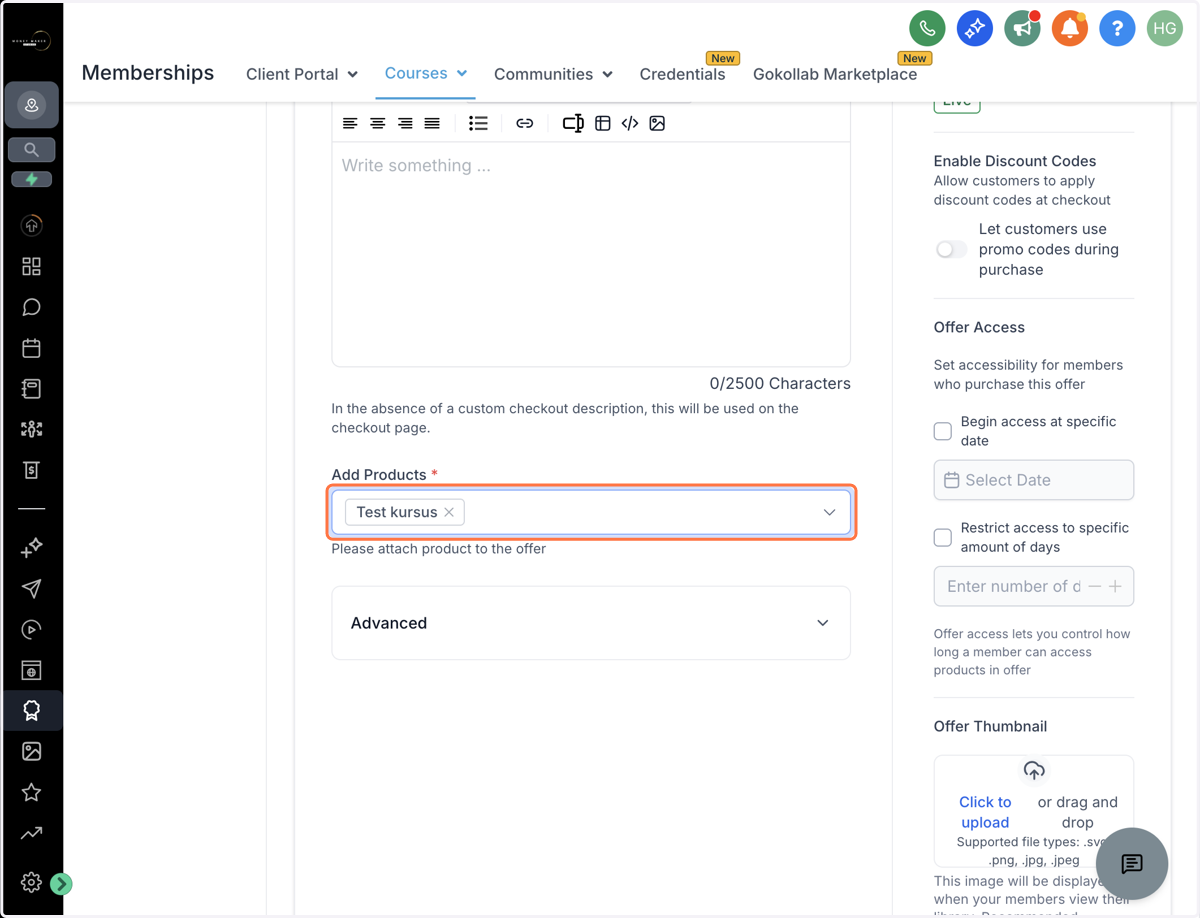Click the Click to upload link
The height and width of the screenshot is (918, 1200).
pos(985,812)
